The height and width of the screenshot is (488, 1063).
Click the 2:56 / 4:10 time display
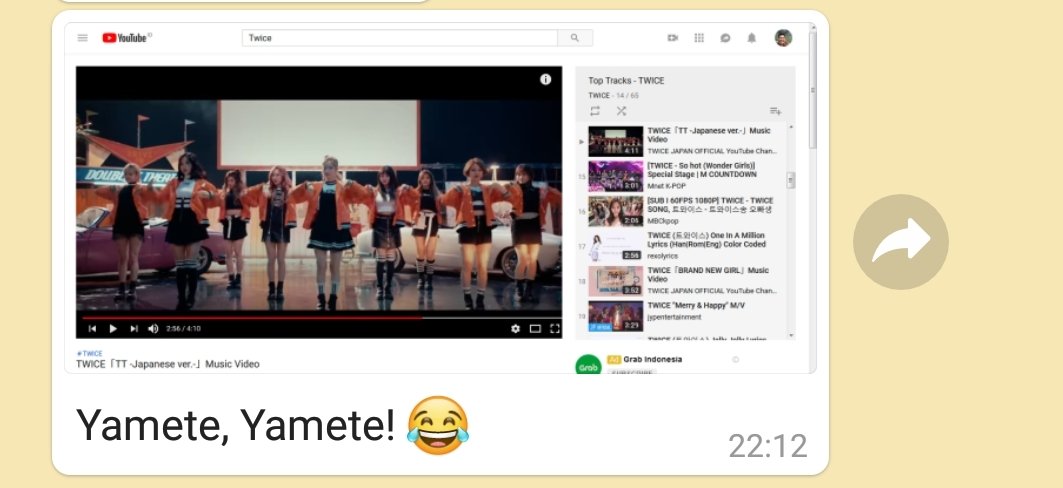184,329
